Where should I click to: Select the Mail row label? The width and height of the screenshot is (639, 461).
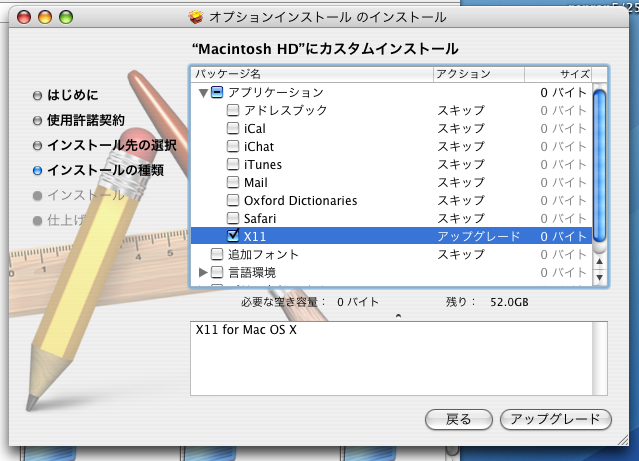[x=256, y=183]
